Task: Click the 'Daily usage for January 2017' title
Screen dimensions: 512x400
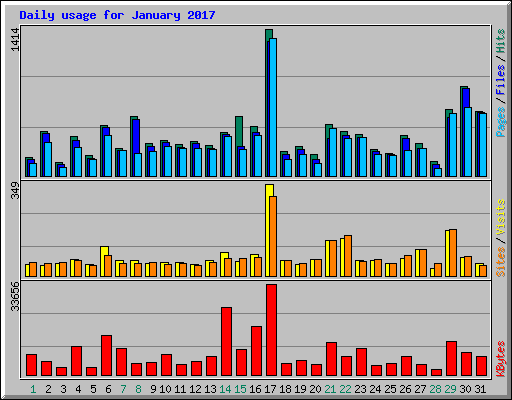Action: pos(117,15)
